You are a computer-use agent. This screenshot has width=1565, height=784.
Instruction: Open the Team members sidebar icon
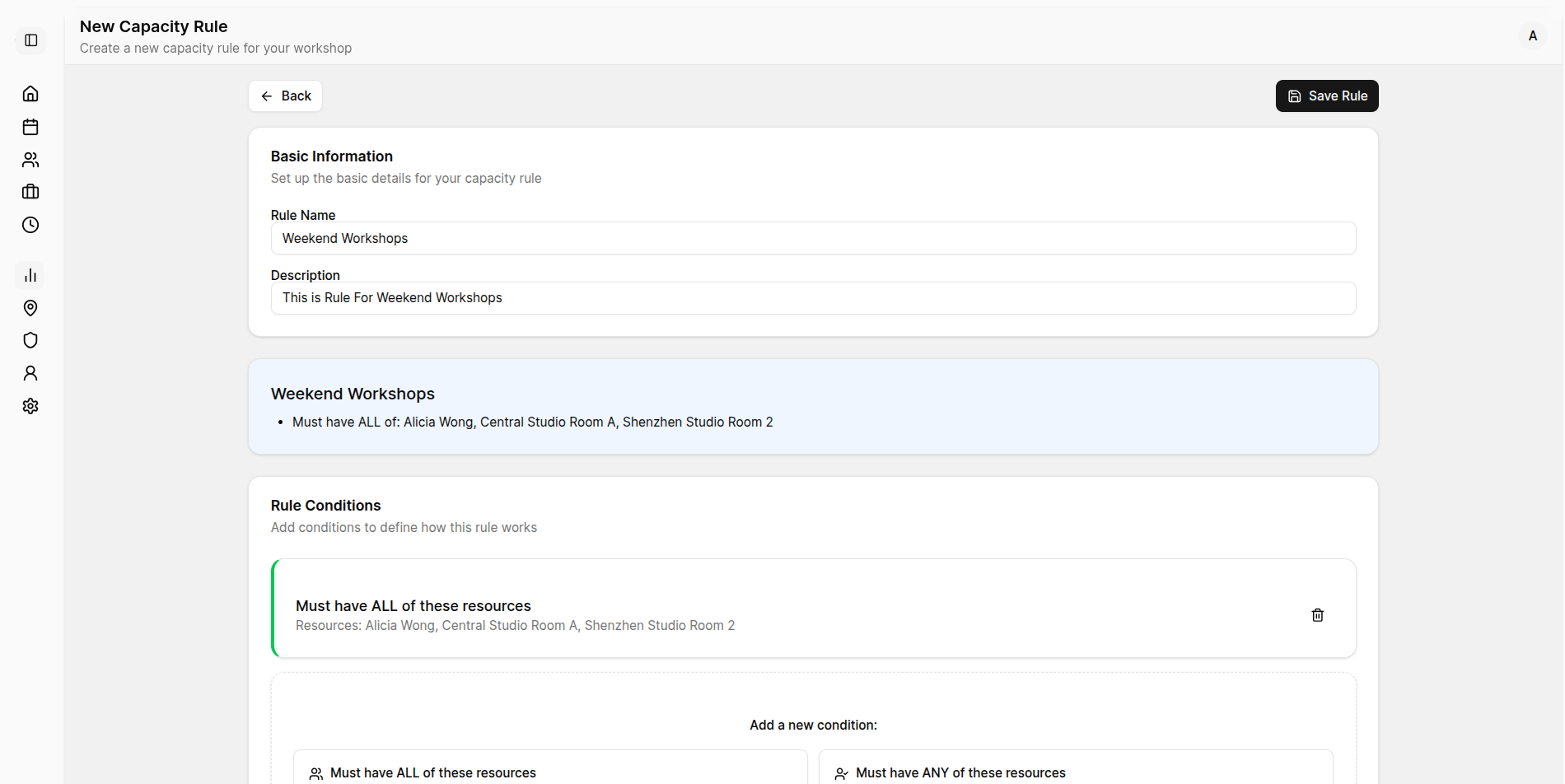(x=30, y=159)
